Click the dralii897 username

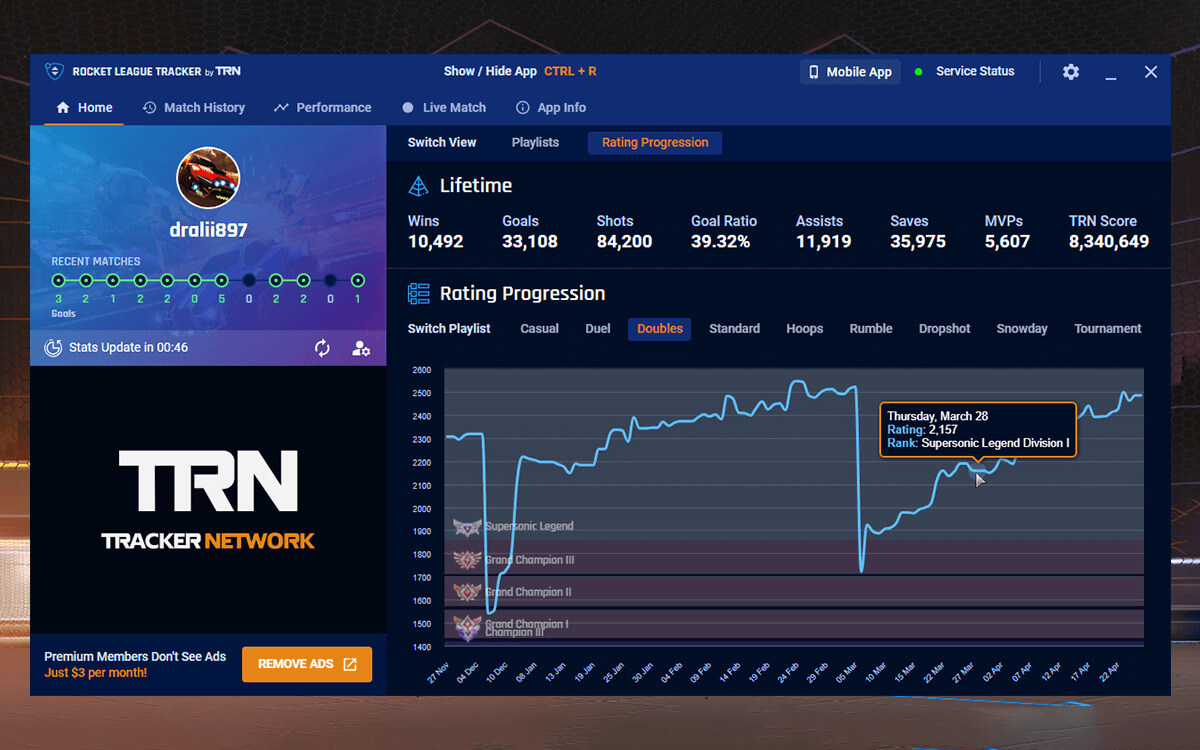tap(208, 230)
